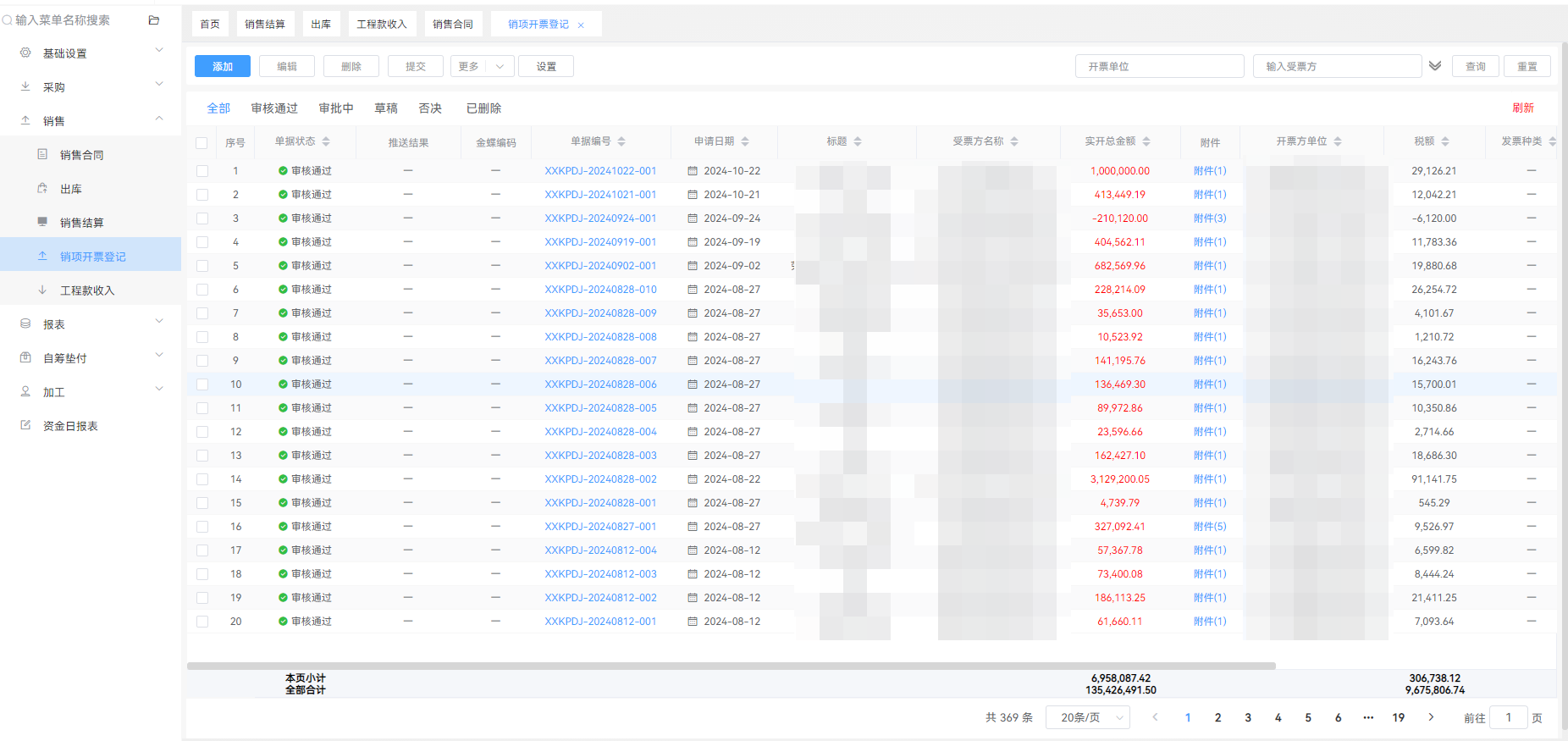1568x741 pixels.
Task: Click the double-chevron advanced filter icon
Action: point(1435,66)
